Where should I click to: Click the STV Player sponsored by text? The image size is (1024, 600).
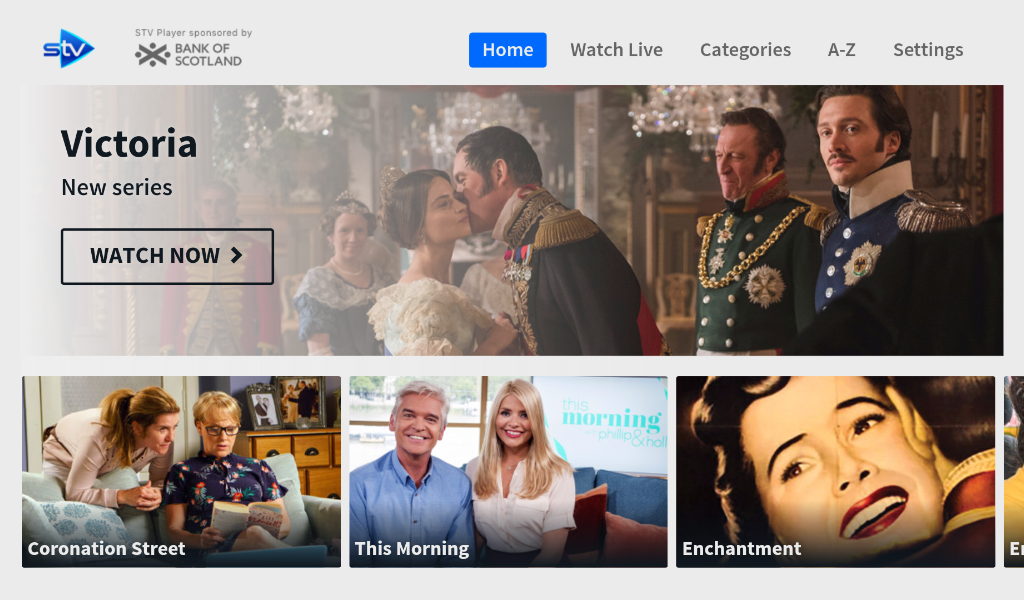193,33
